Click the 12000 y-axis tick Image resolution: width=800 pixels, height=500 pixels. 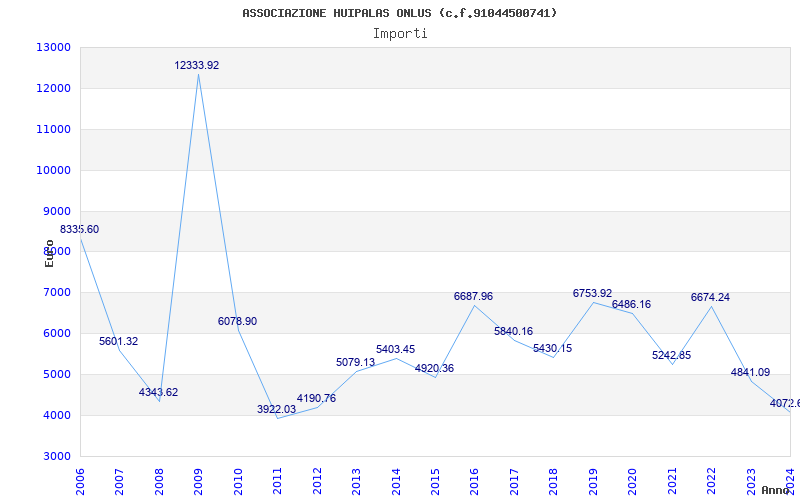click(54, 88)
